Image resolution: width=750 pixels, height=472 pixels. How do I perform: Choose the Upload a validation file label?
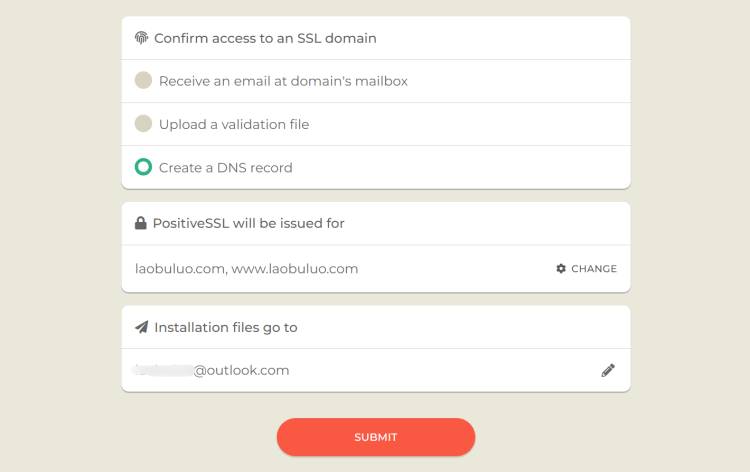click(234, 124)
